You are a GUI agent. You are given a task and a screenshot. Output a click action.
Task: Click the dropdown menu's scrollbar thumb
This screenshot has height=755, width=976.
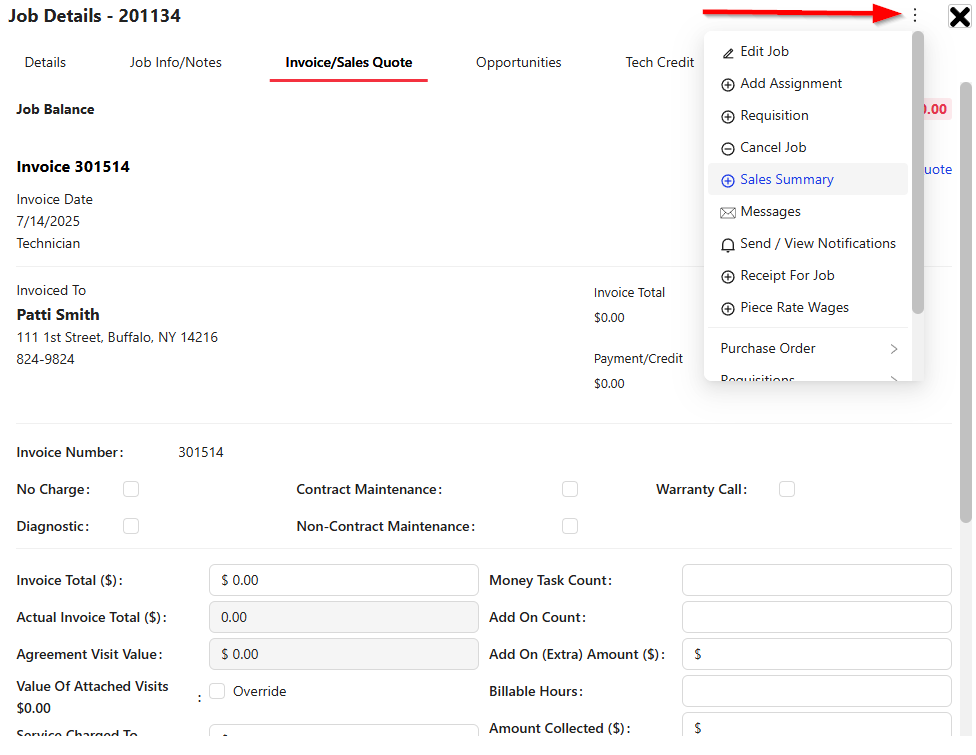(917, 172)
